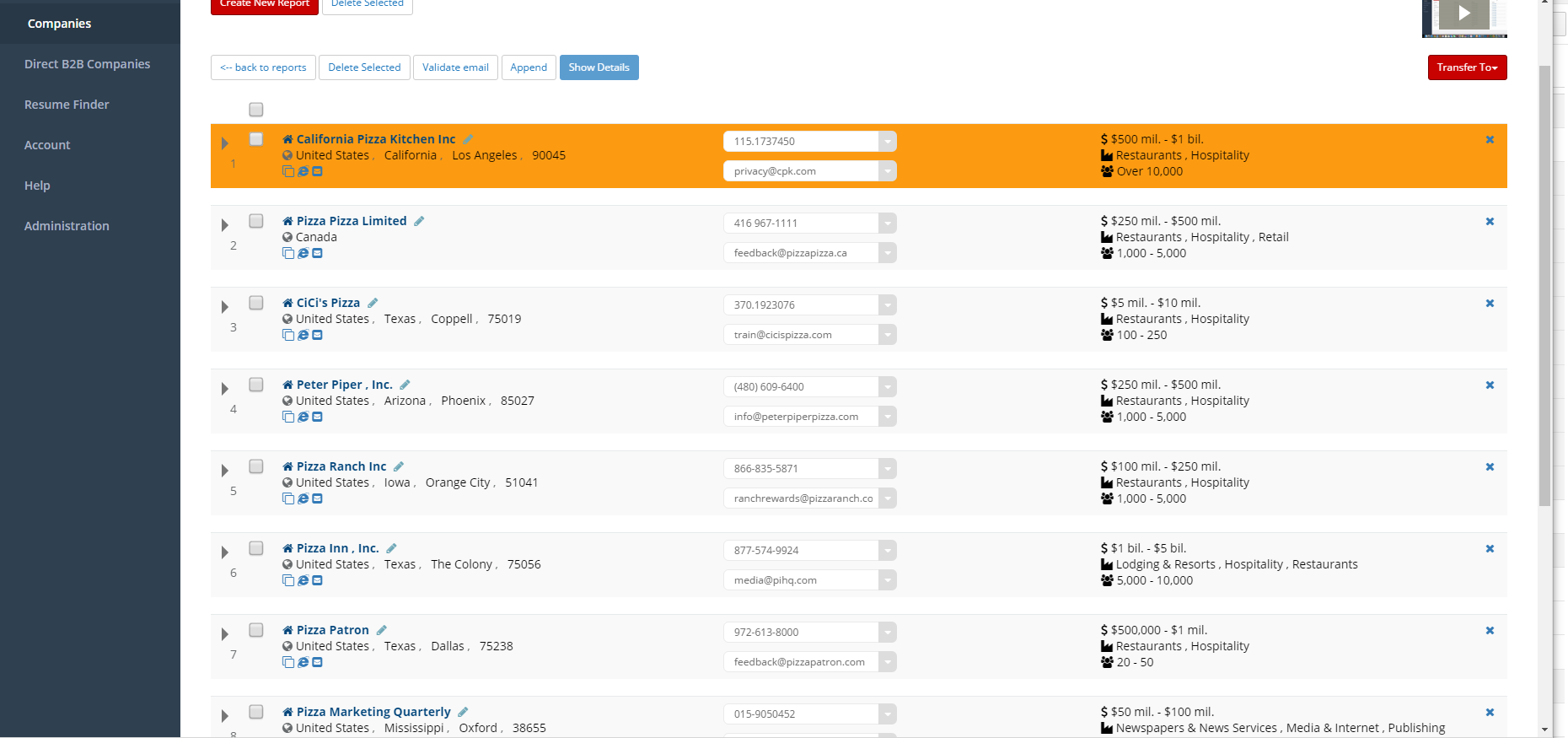Check the Pizza Inn, Inc. row checkbox
Viewport: 1568px width, 738px height.
pyautogui.click(x=256, y=548)
